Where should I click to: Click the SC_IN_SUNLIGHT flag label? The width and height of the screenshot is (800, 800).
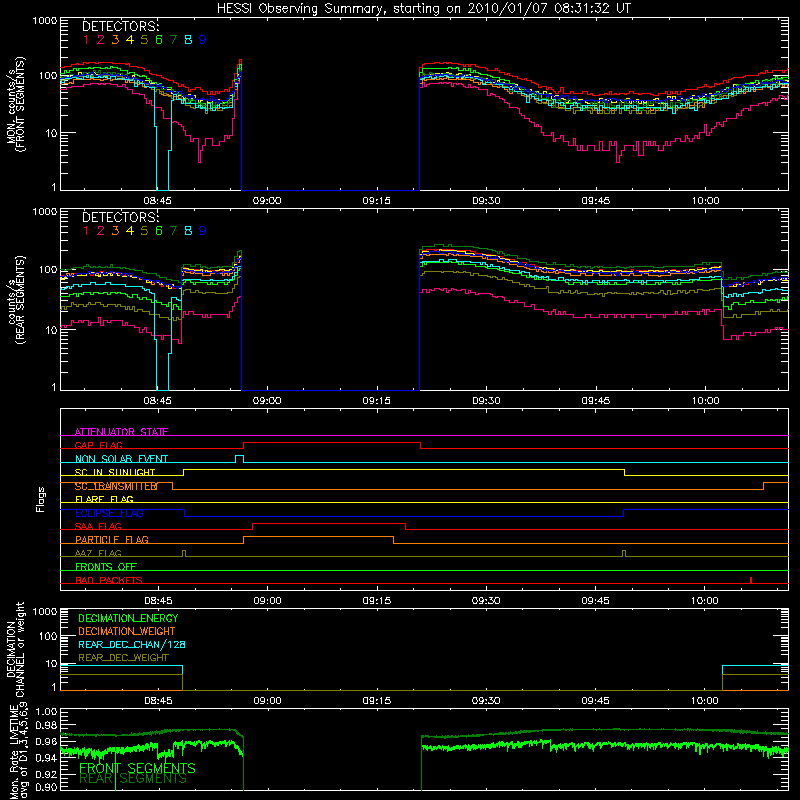click(x=115, y=472)
